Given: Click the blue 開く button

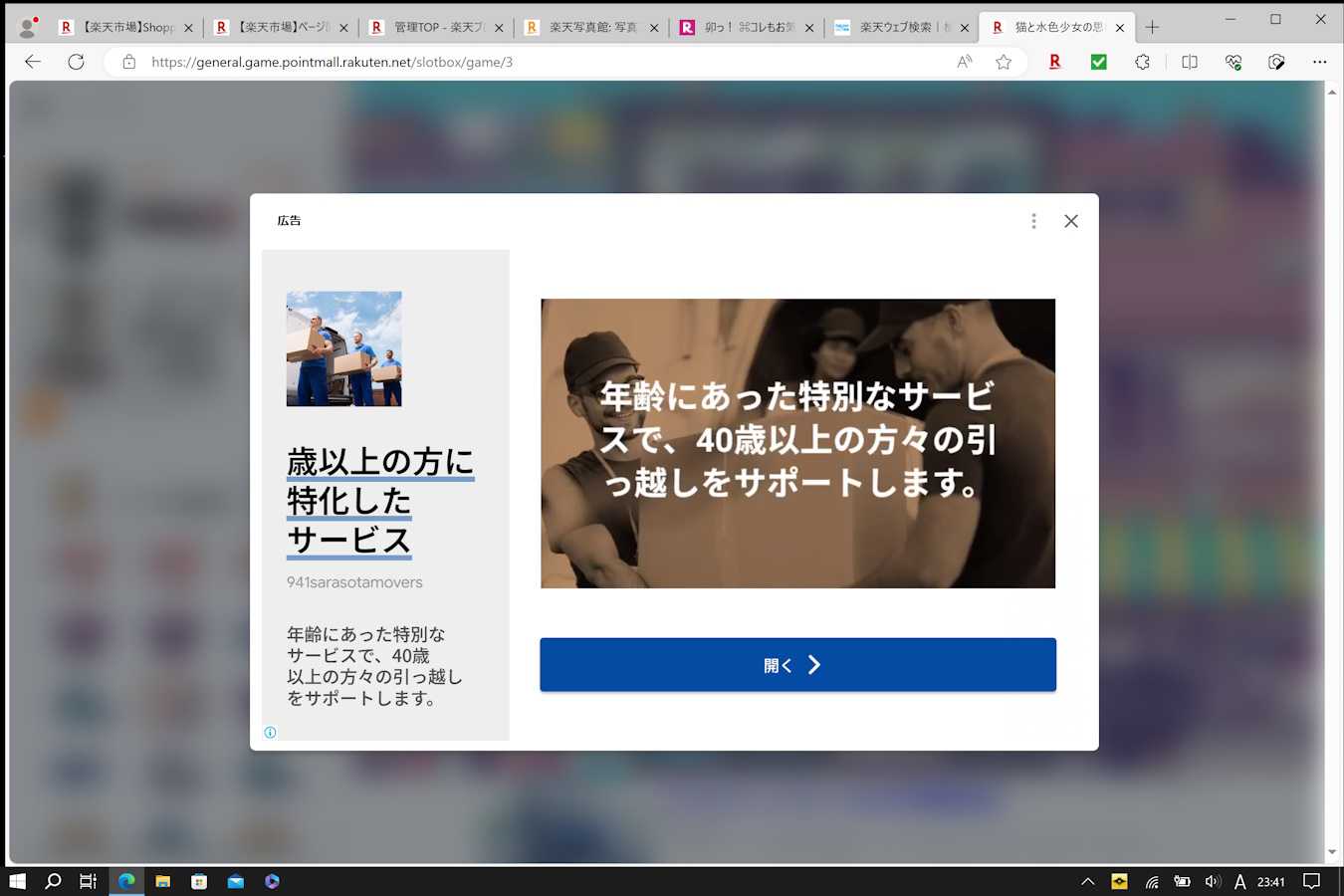Looking at the screenshot, I should 797,665.
